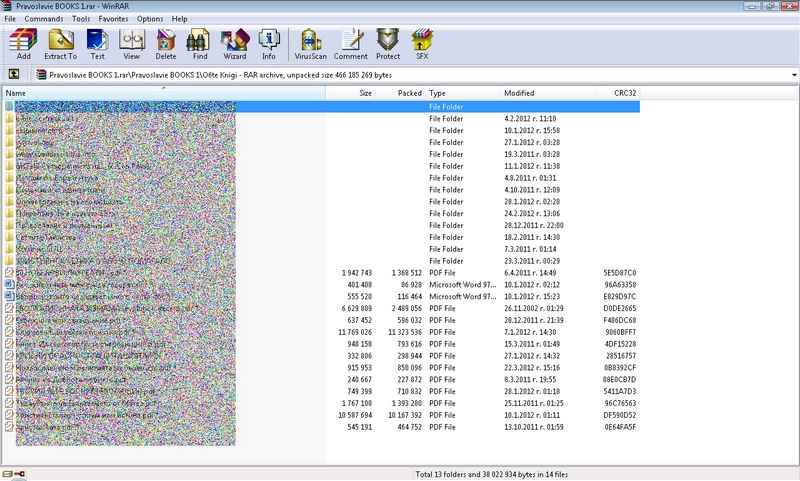Click the Extract To toolbar icon
The height and width of the screenshot is (481, 800).
tap(60, 44)
